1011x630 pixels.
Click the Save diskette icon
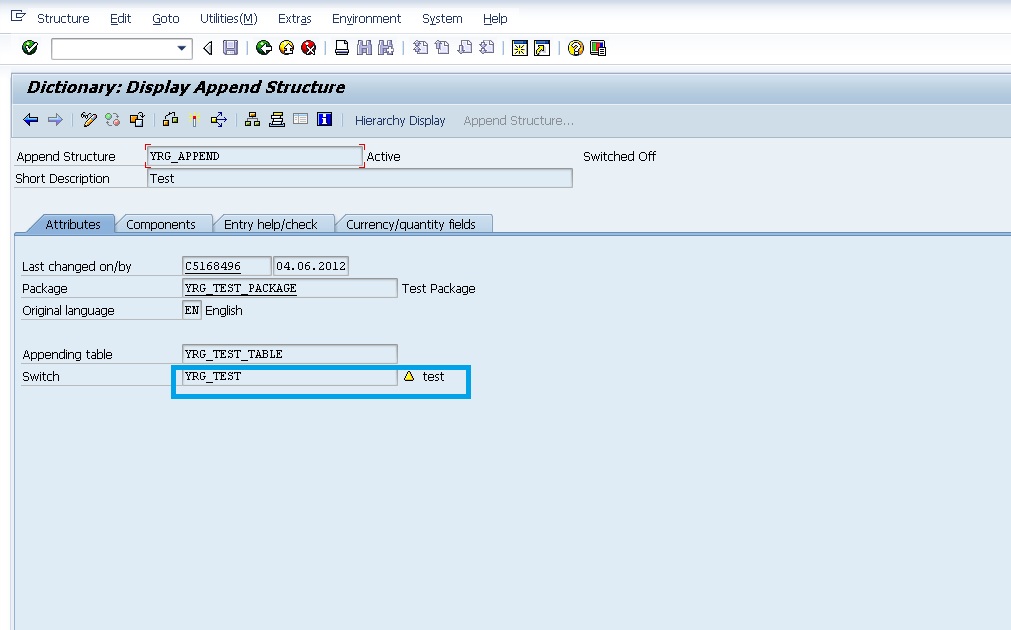click(230, 48)
